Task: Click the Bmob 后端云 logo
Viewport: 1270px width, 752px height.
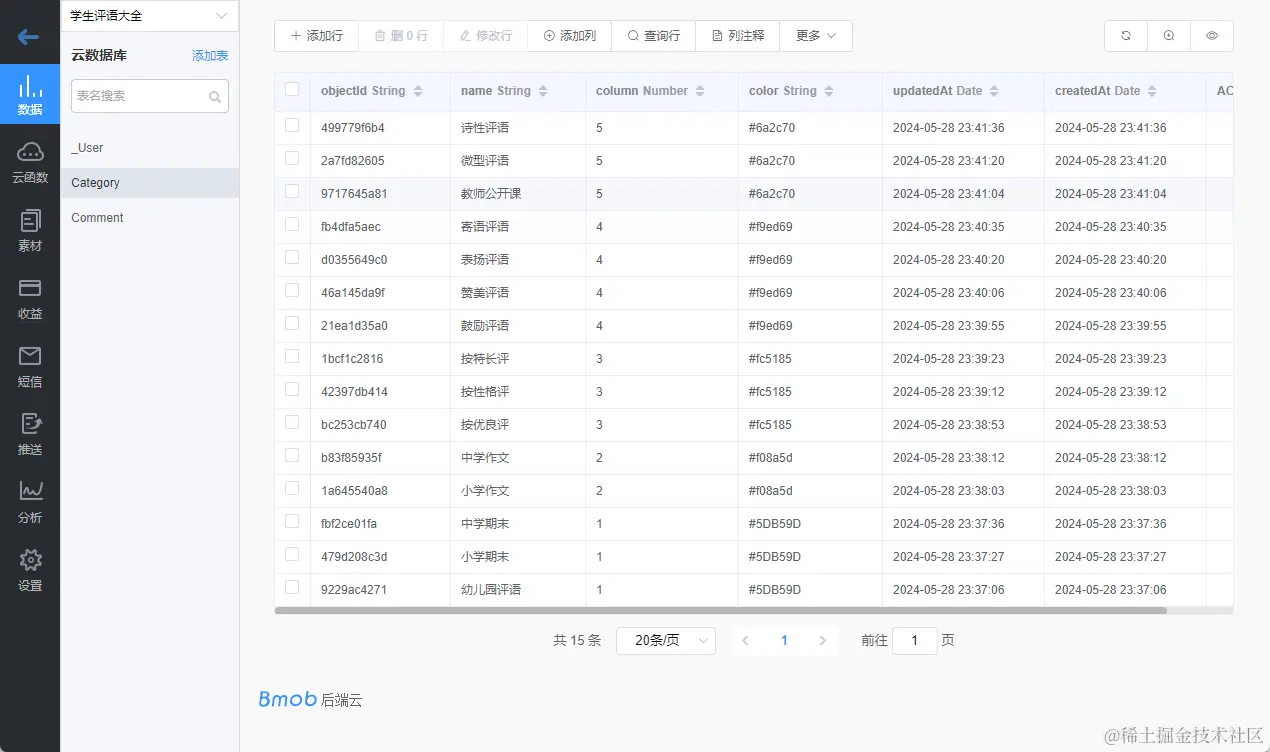Action: pos(310,700)
